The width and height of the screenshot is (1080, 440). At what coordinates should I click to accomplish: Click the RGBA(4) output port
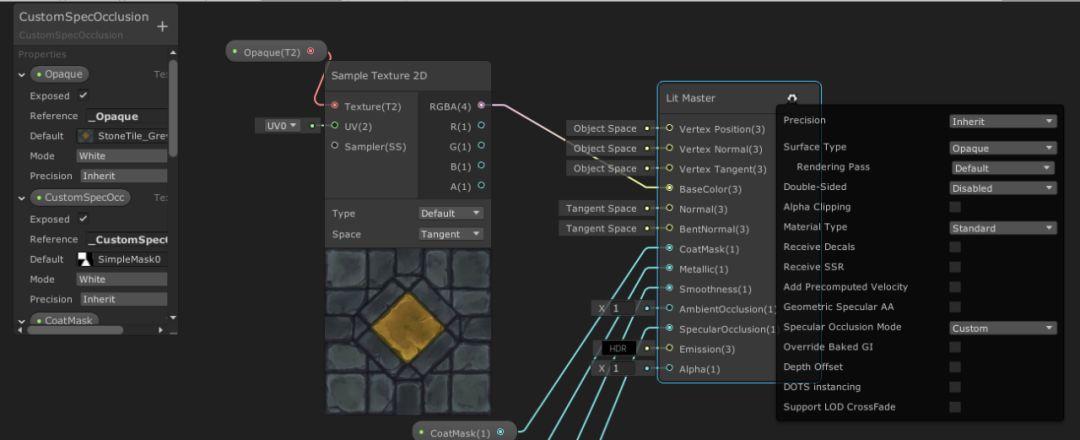[x=481, y=105]
